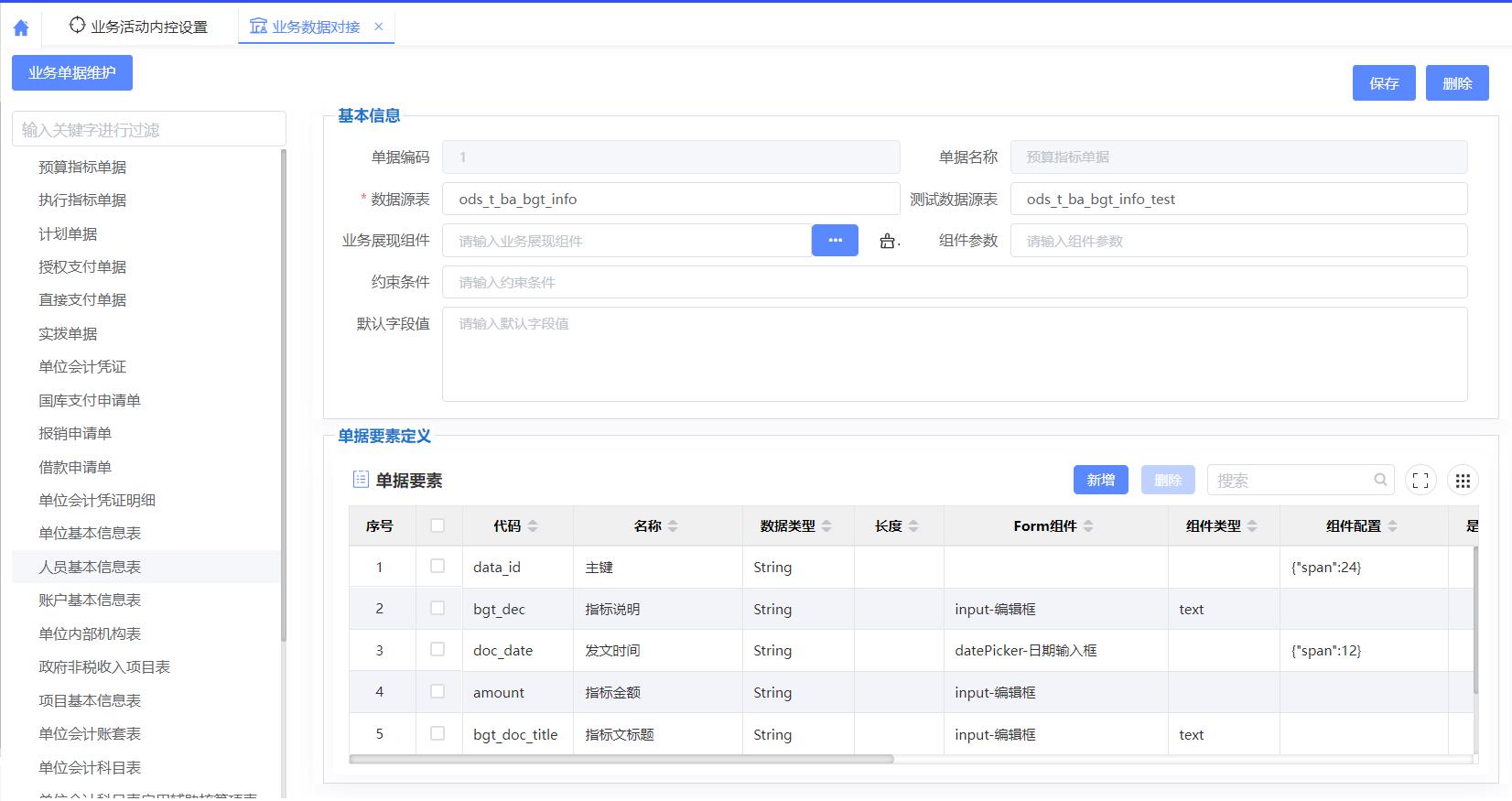This screenshot has width=1512, height=801.
Task: Check the doc_date row checkbox
Action: pyautogui.click(x=437, y=650)
